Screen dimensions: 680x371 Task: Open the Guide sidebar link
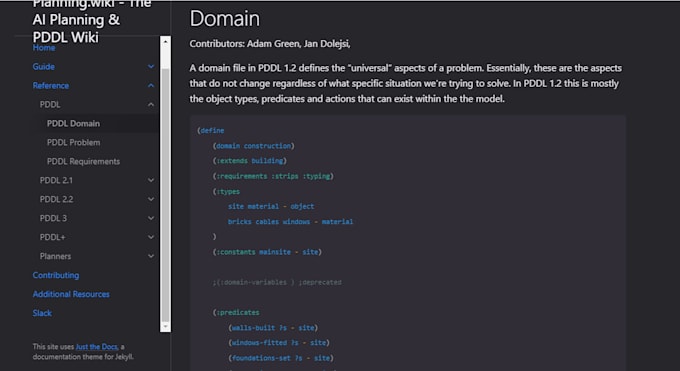click(43, 67)
